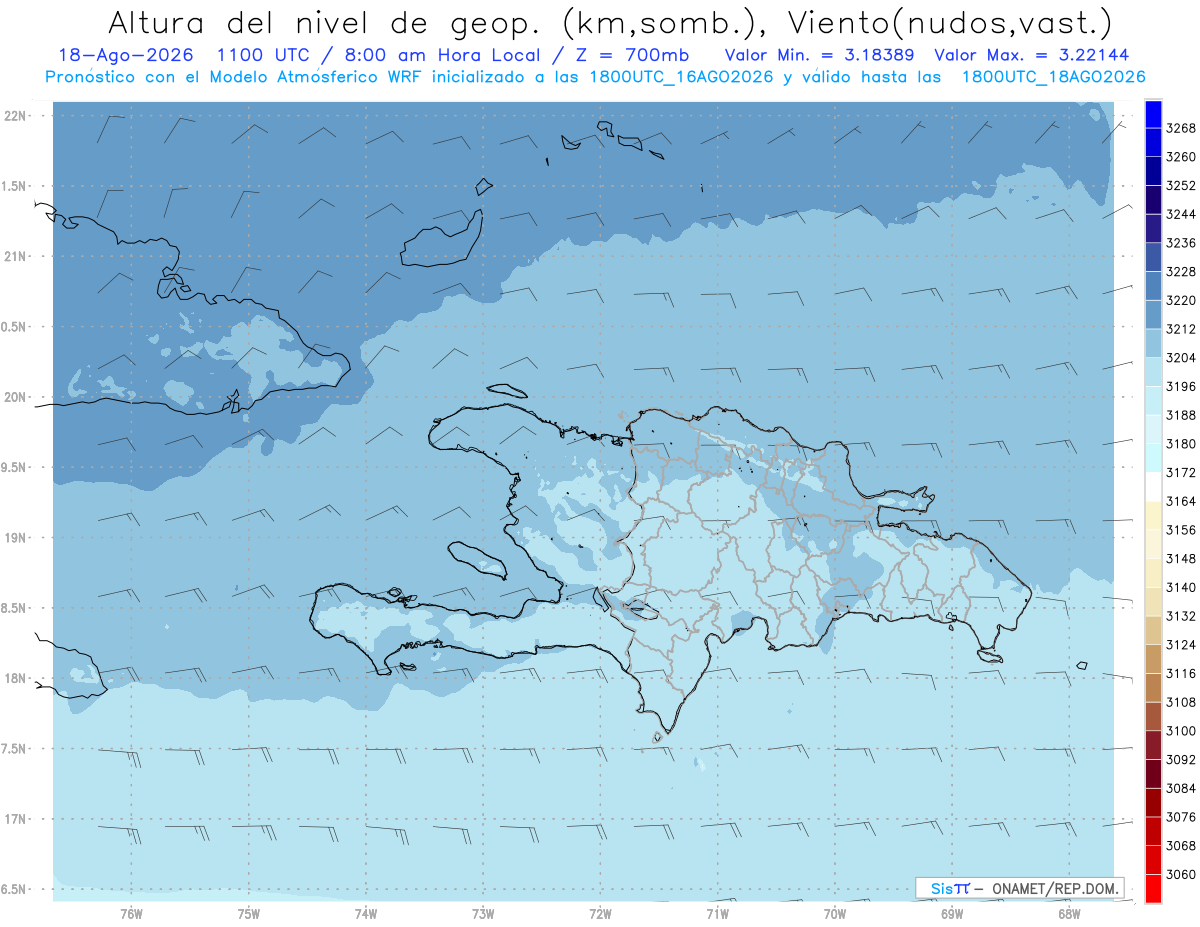Click the 'Valor Max. = 3.22144' readout

[1032, 56]
